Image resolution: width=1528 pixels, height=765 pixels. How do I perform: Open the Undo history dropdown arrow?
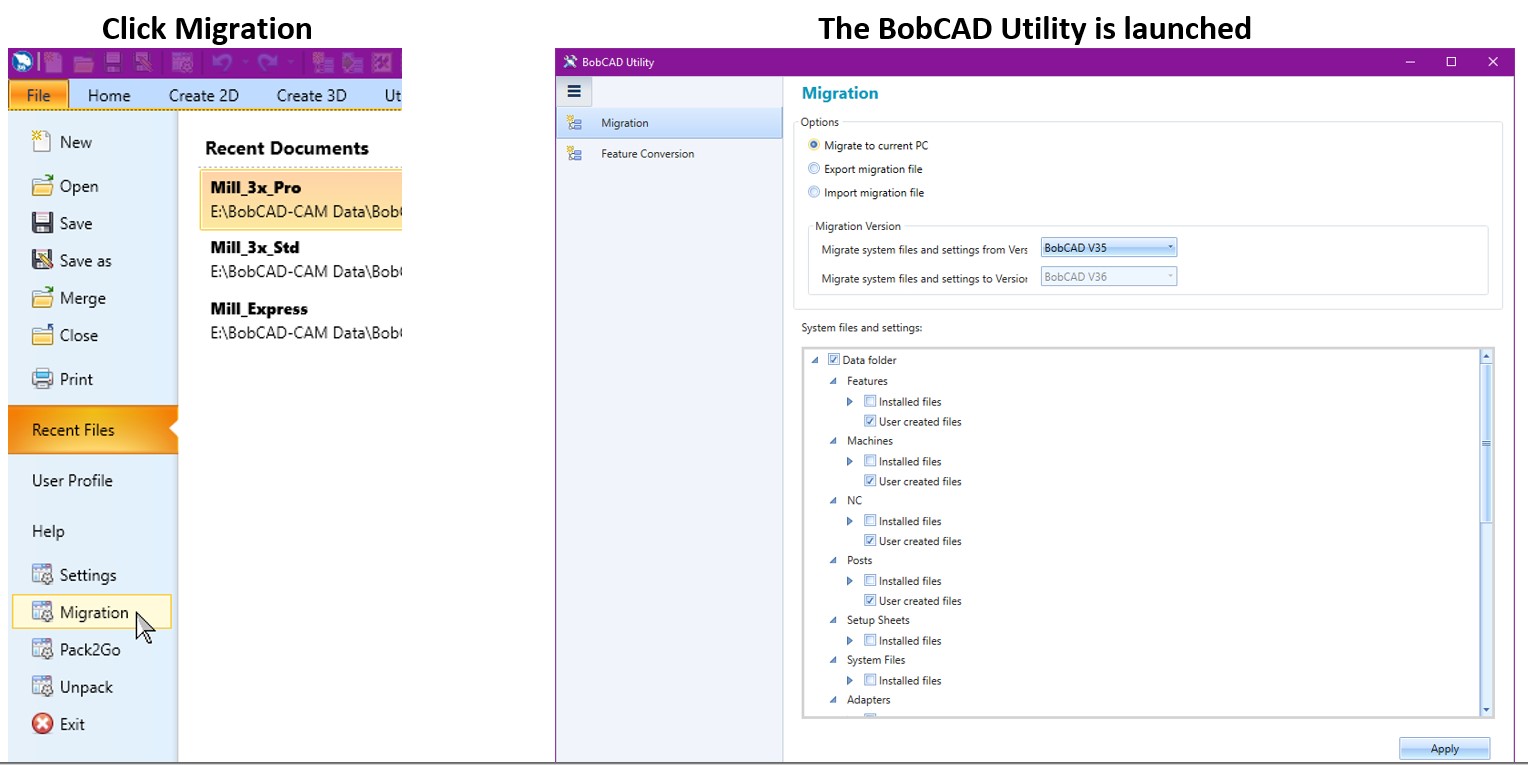click(x=244, y=63)
